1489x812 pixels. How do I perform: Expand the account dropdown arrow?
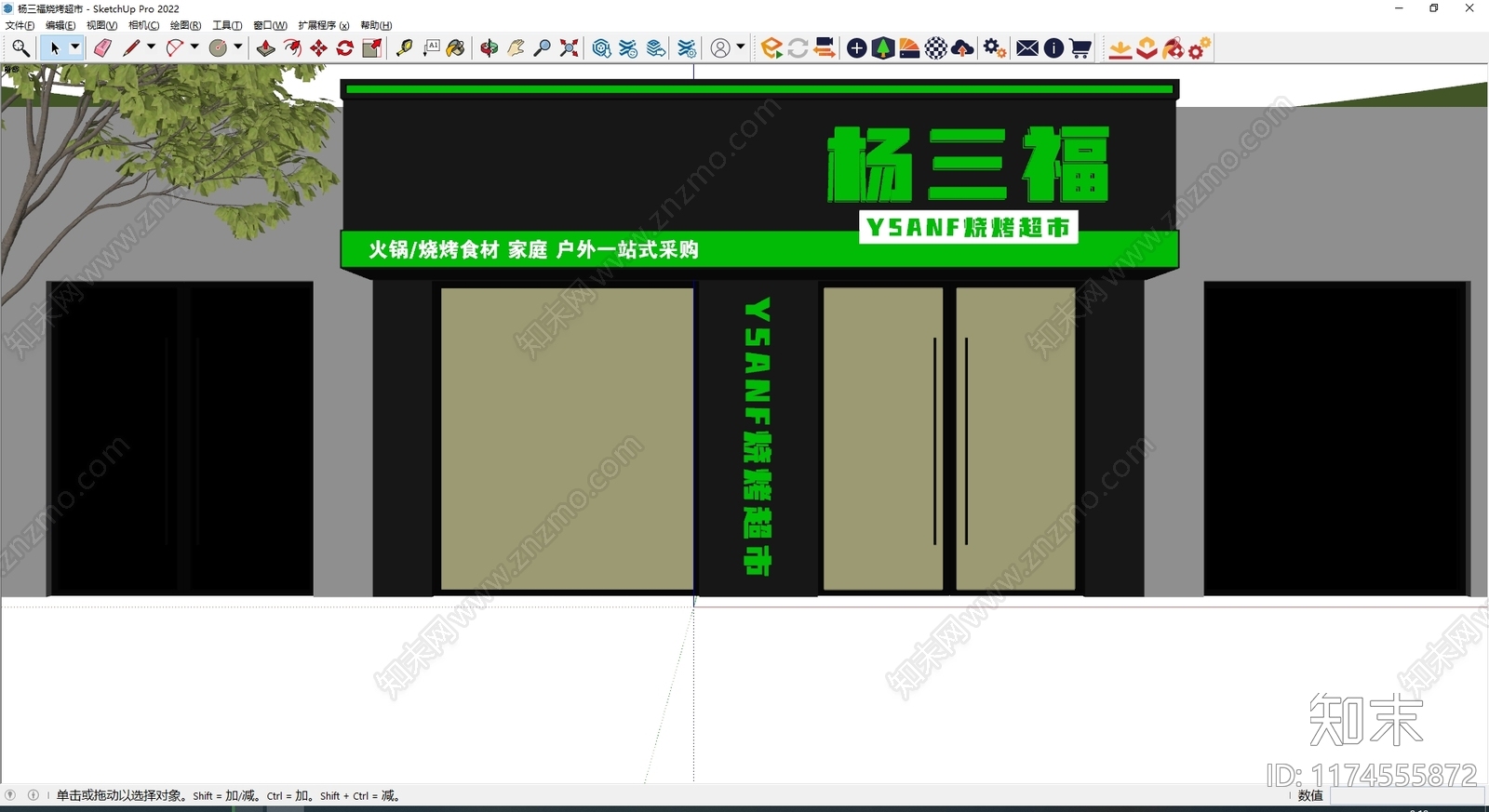click(741, 47)
